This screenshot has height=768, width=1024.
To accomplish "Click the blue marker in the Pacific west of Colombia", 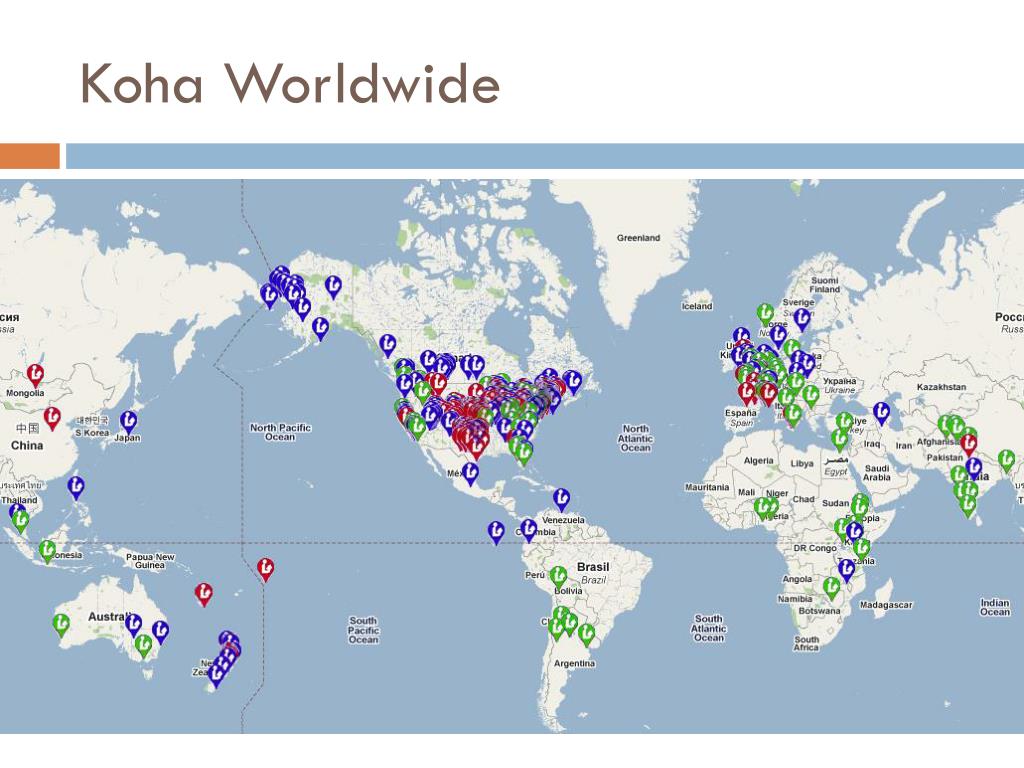I will click(x=496, y=532).
